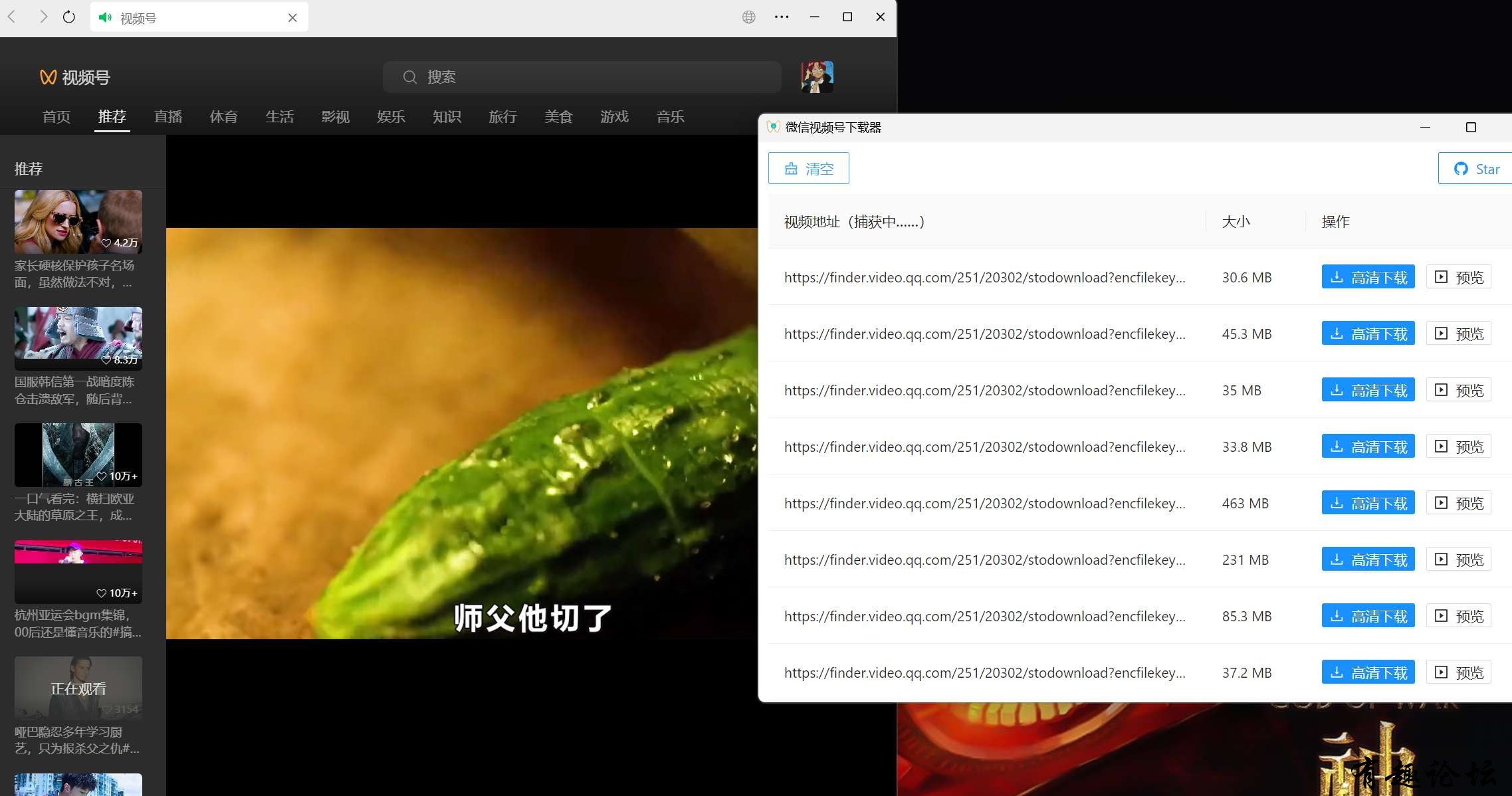Close the 视频号 browser tab

pos(292,18)
